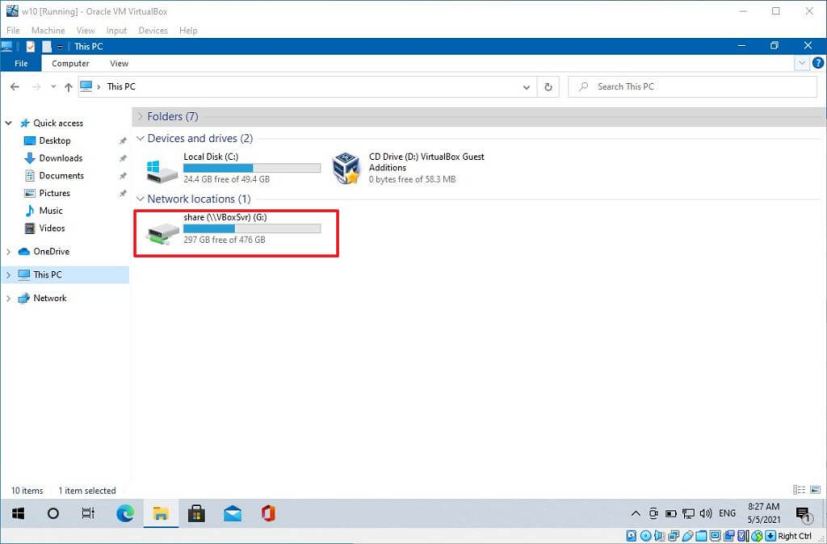Viewport: 827px width, 544px height.
Task: Click VirtualBox hard disk activity indicator
Action: tap(631, 536)
